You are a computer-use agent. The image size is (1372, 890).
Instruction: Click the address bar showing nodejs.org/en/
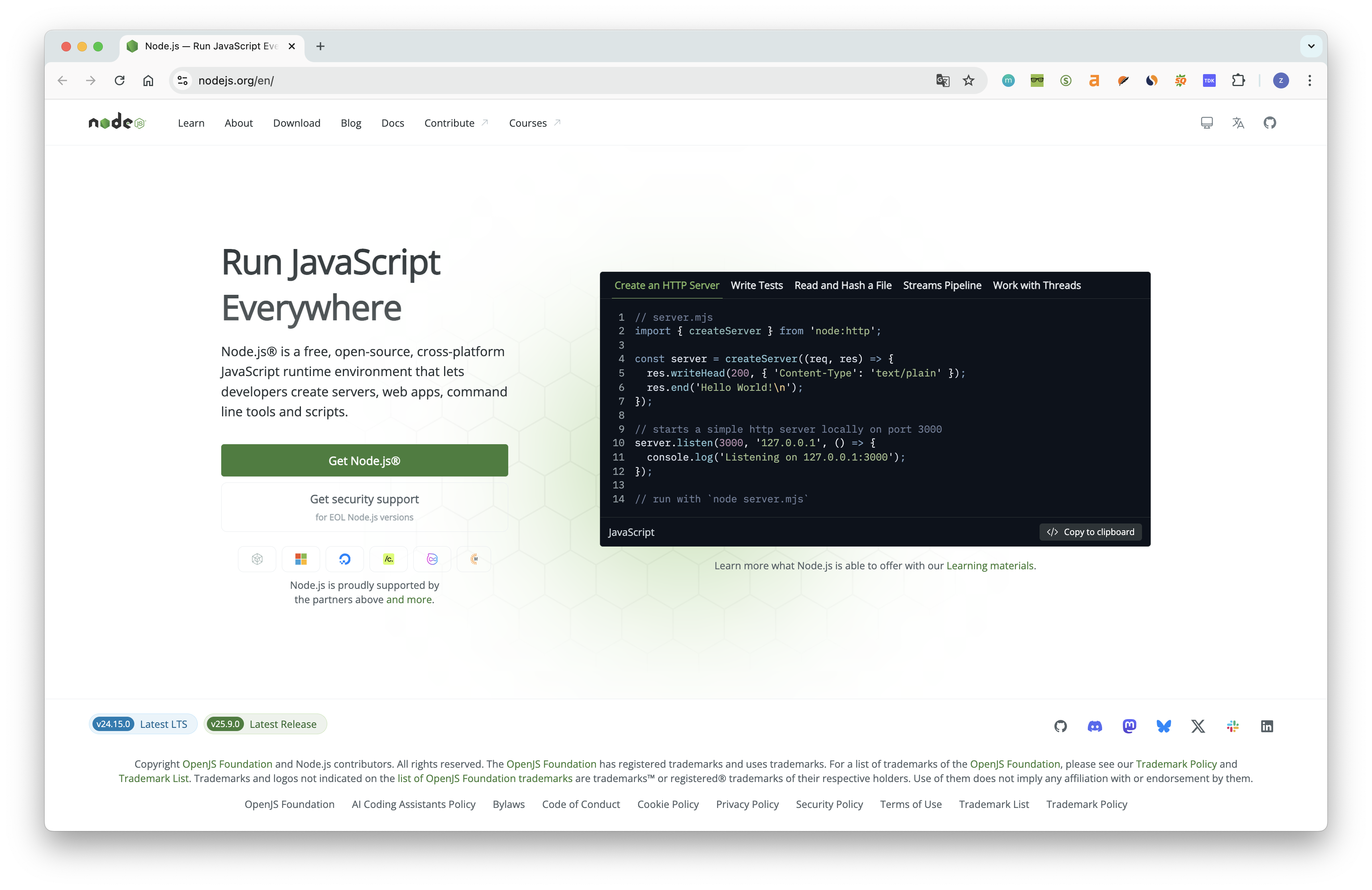click(x=519, y=80)
